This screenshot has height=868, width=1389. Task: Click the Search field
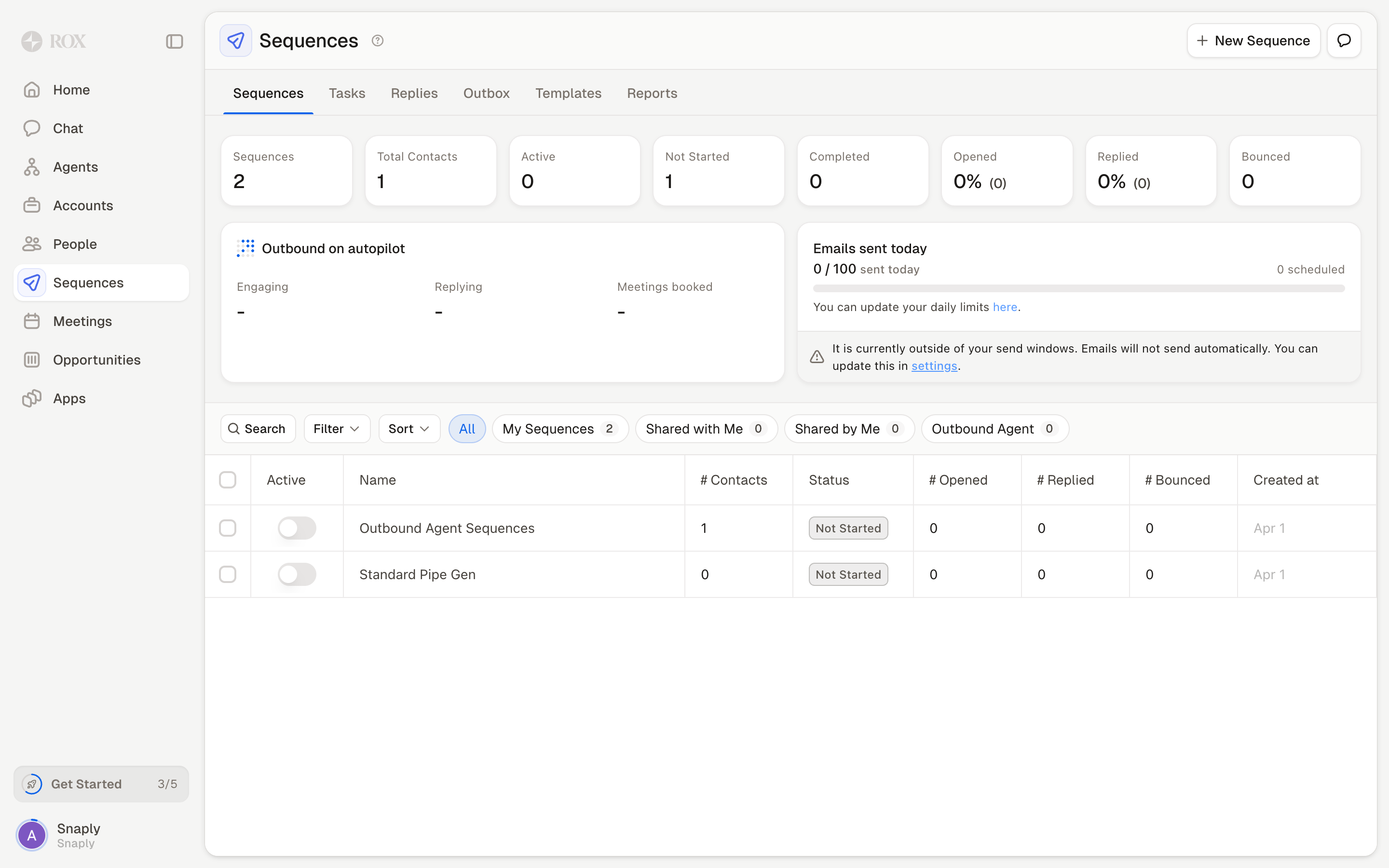[x=259, y=429]
